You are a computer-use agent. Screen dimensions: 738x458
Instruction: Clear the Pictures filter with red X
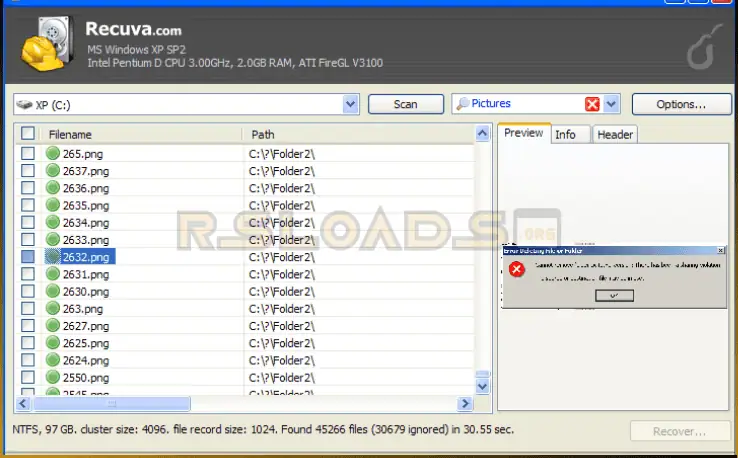pyautogui.click(x=592, y=104)
